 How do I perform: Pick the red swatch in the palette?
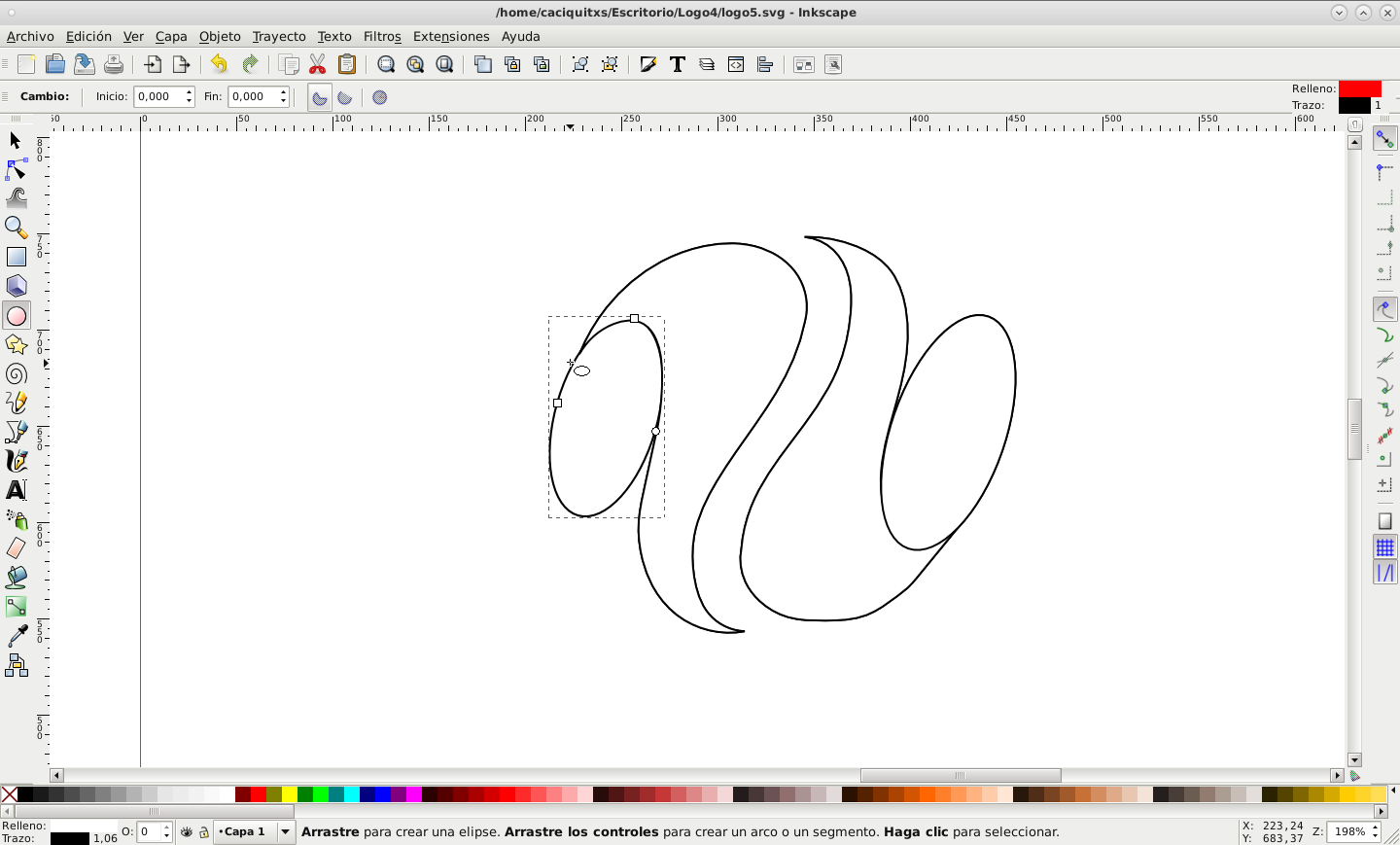tap(258, 794)
